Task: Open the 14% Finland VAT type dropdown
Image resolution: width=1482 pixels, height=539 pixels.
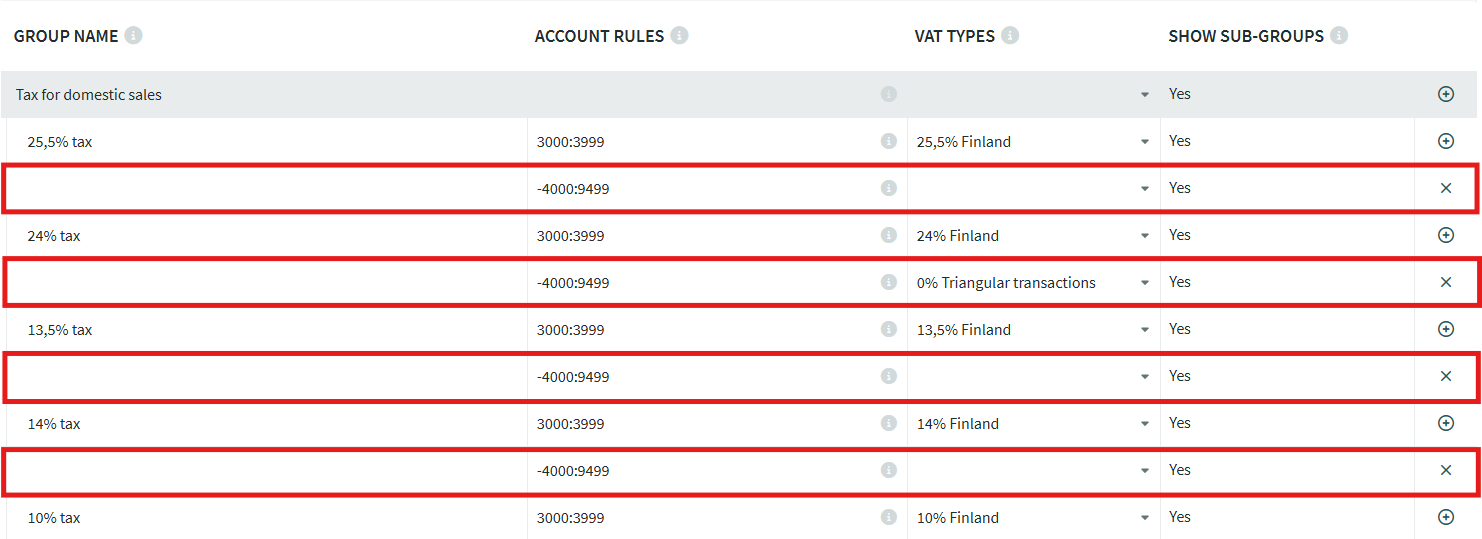Action: [1144, 424]
